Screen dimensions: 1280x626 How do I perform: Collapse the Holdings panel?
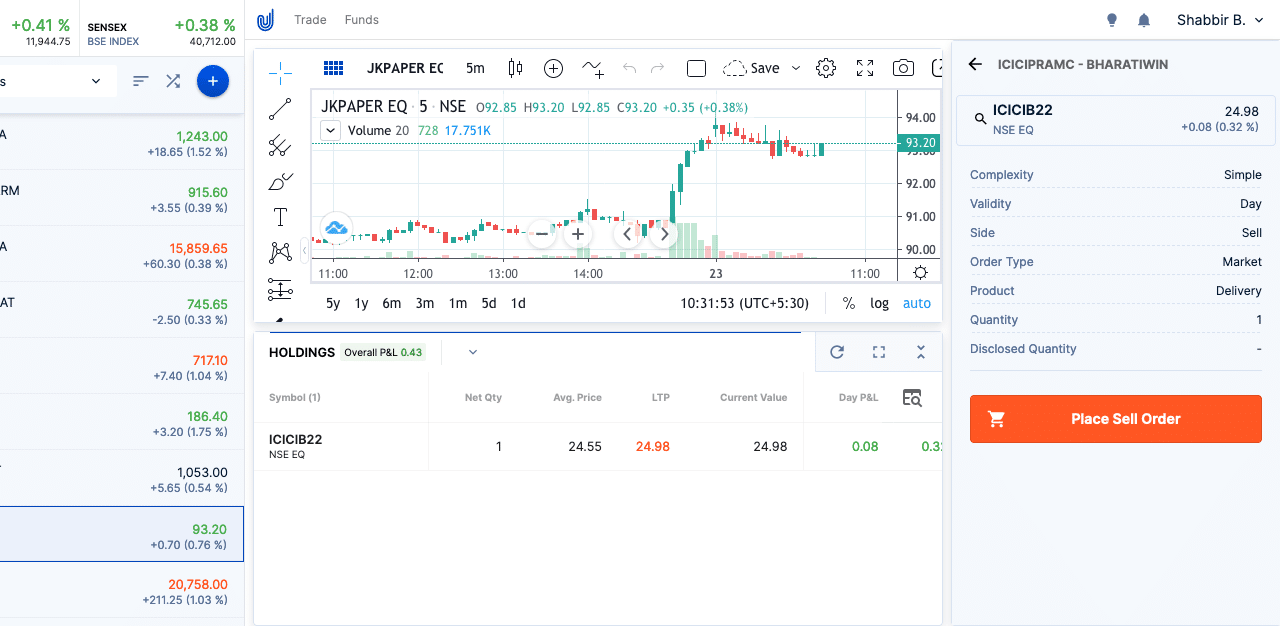click(x=921, y=352)
